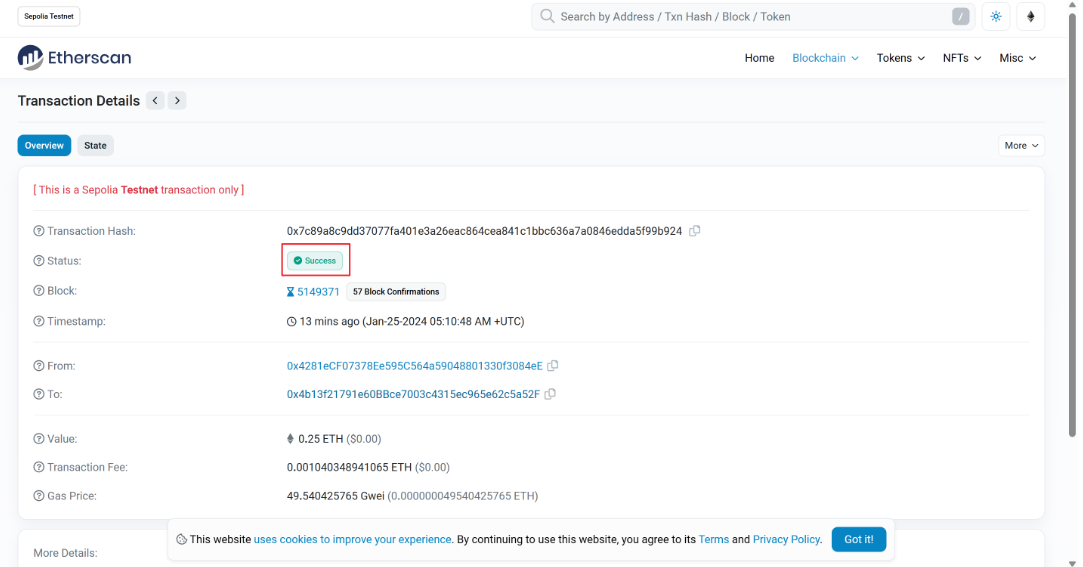Go to next transaction arrow
The image size is (1083, 567).
pos(177,101)
